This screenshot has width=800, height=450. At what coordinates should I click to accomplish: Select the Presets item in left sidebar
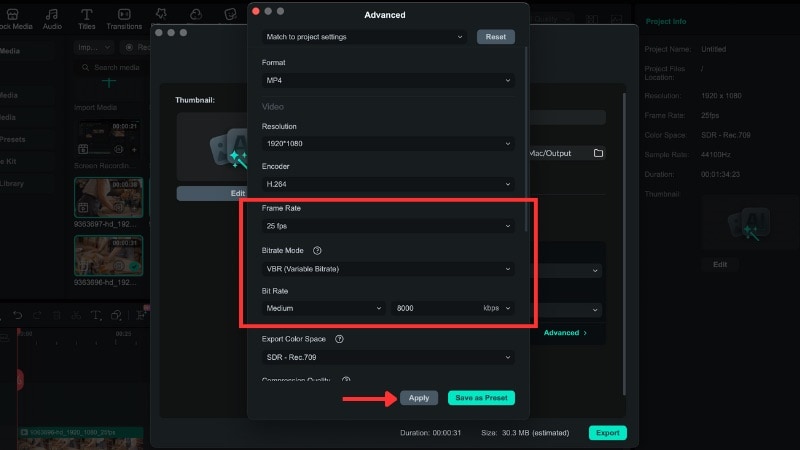point(12,139)
